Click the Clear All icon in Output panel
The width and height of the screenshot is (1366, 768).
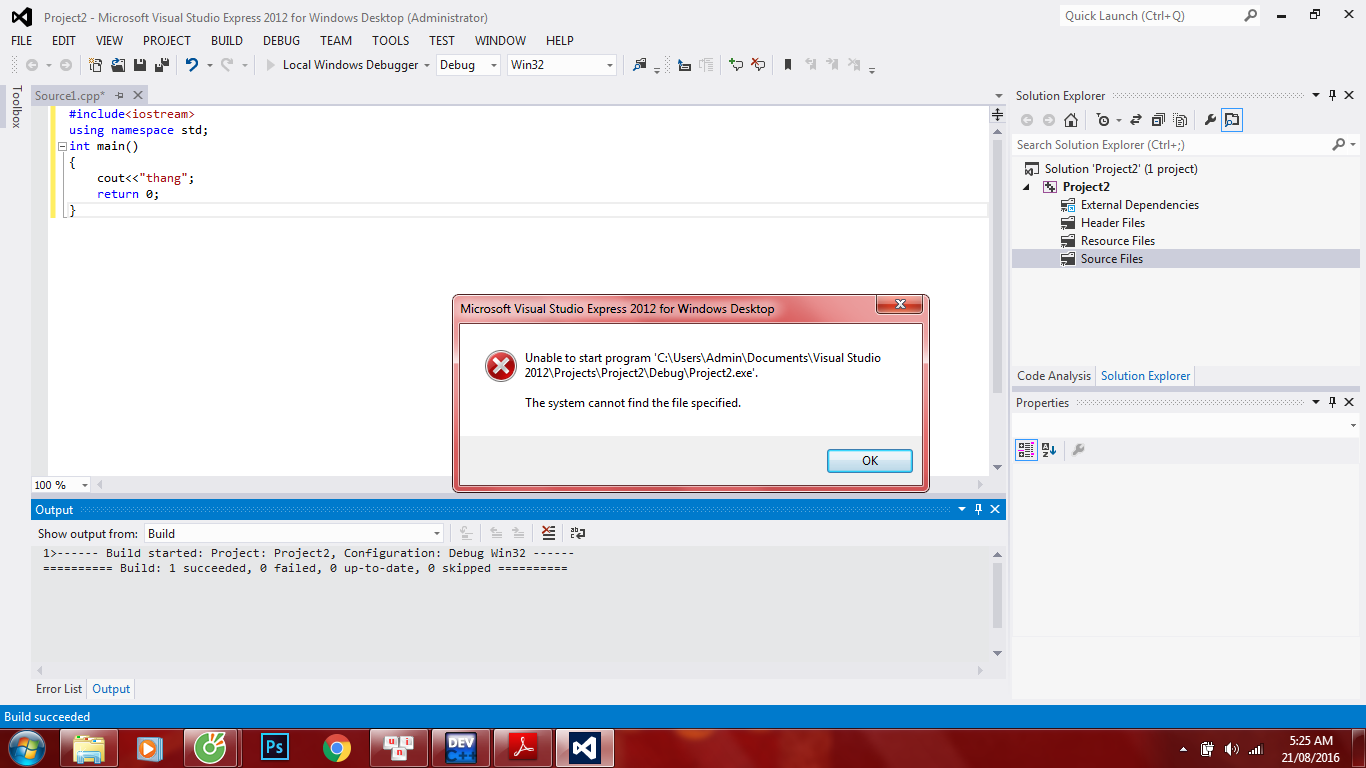[548, 533]
